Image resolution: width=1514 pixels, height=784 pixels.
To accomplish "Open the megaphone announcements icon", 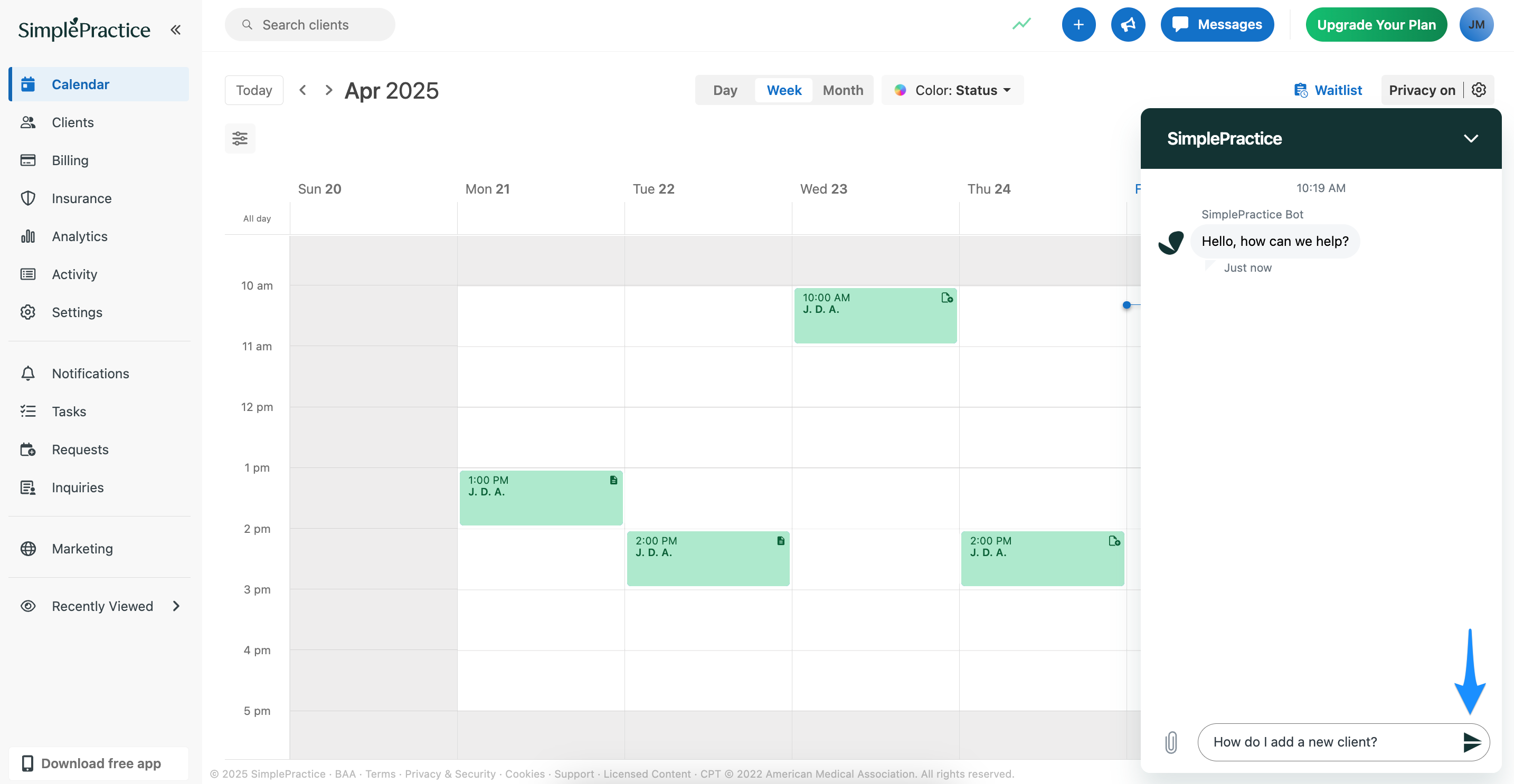I will [x=1128, y=25].
